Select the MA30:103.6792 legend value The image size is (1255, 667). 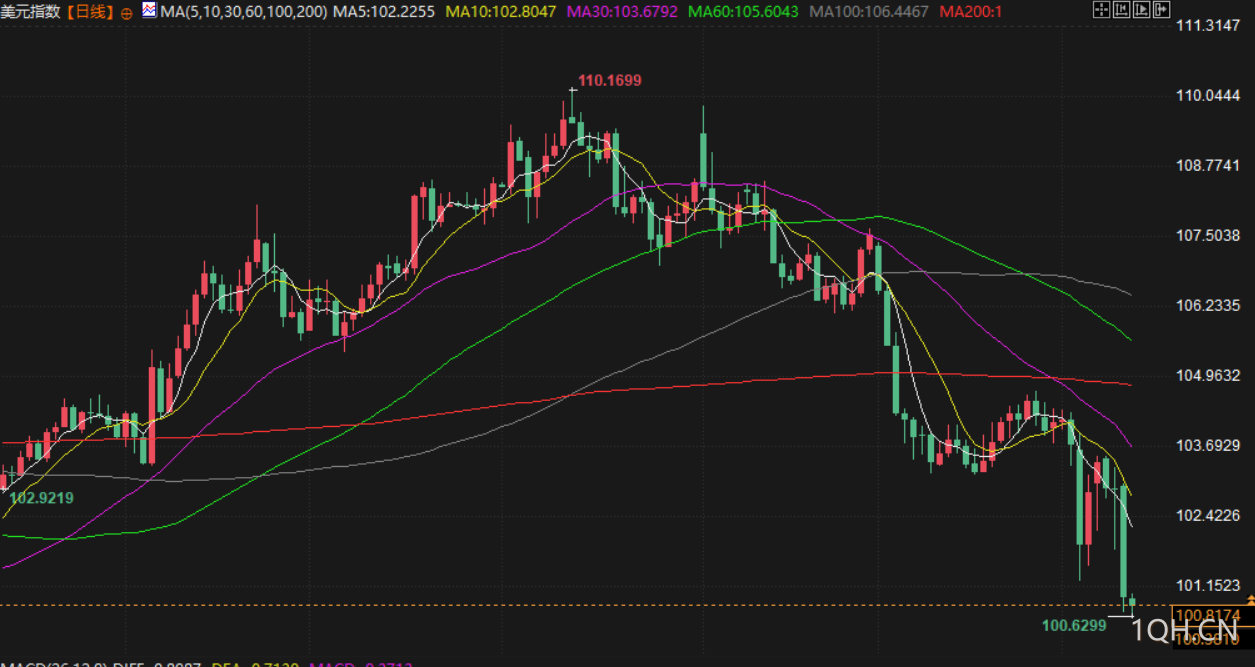click(622, 12)
